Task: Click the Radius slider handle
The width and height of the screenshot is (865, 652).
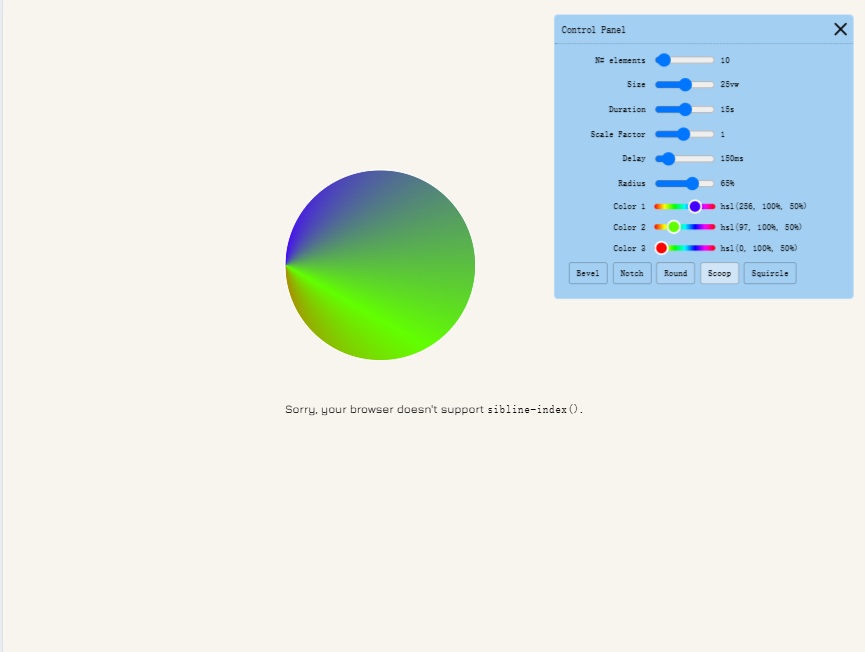Action: (692, 183)
